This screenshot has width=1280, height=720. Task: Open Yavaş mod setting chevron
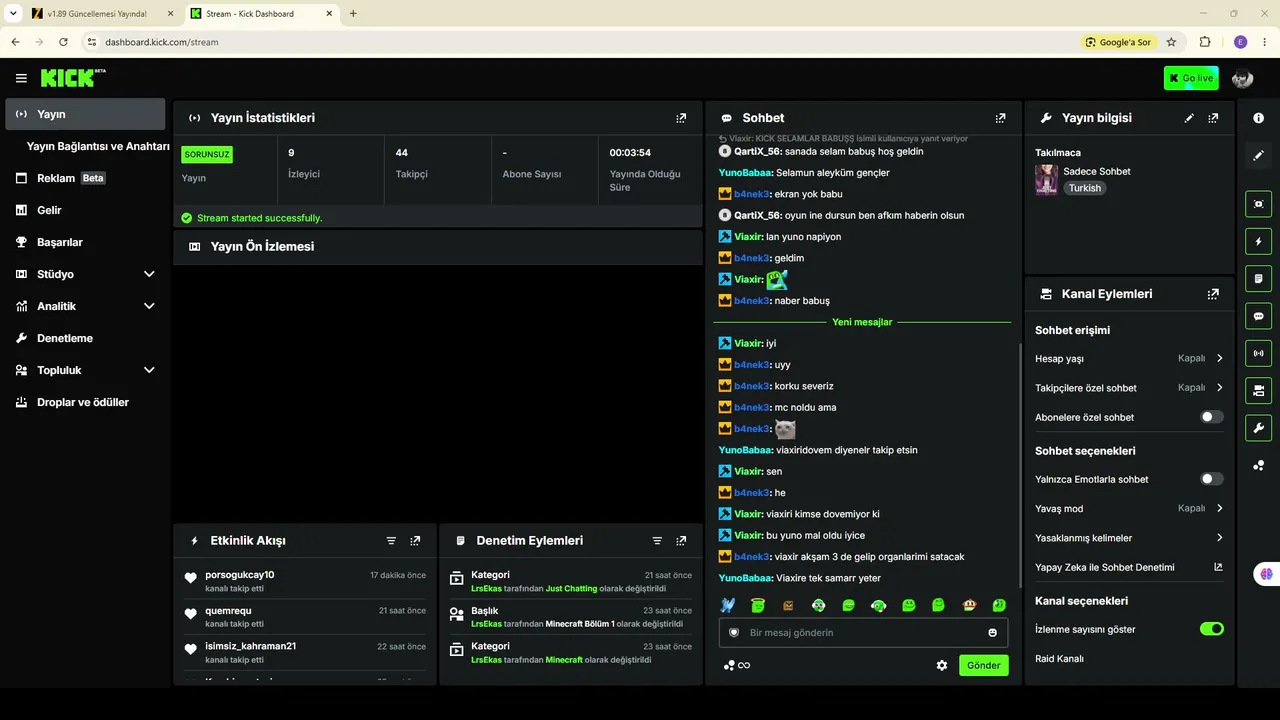[1220, 508]
